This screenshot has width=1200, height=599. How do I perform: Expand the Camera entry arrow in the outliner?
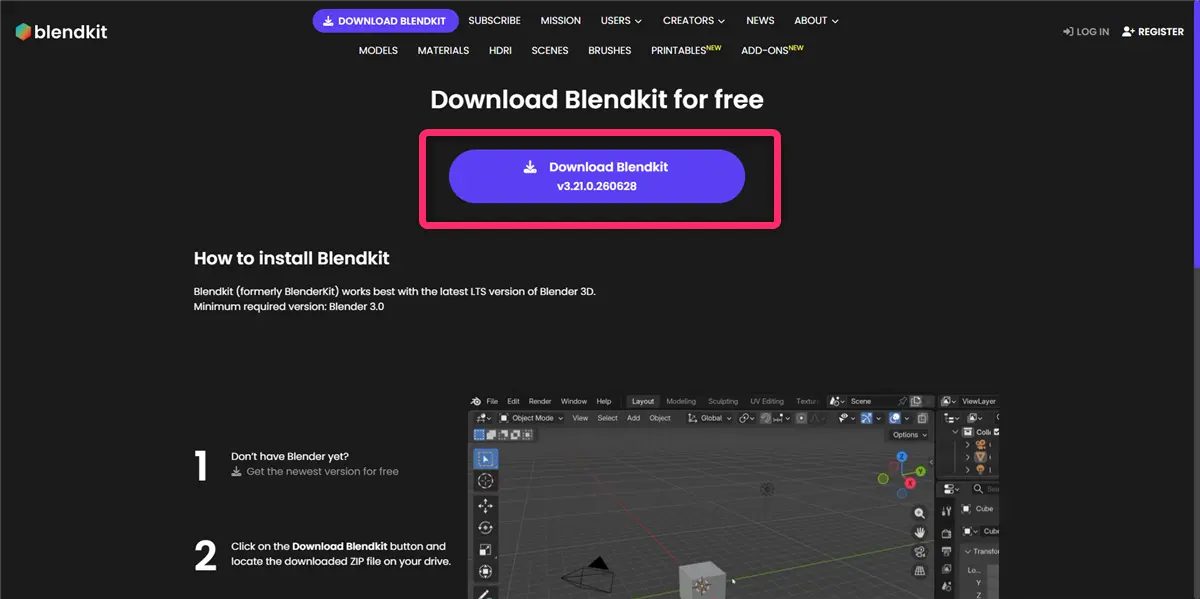967,444
